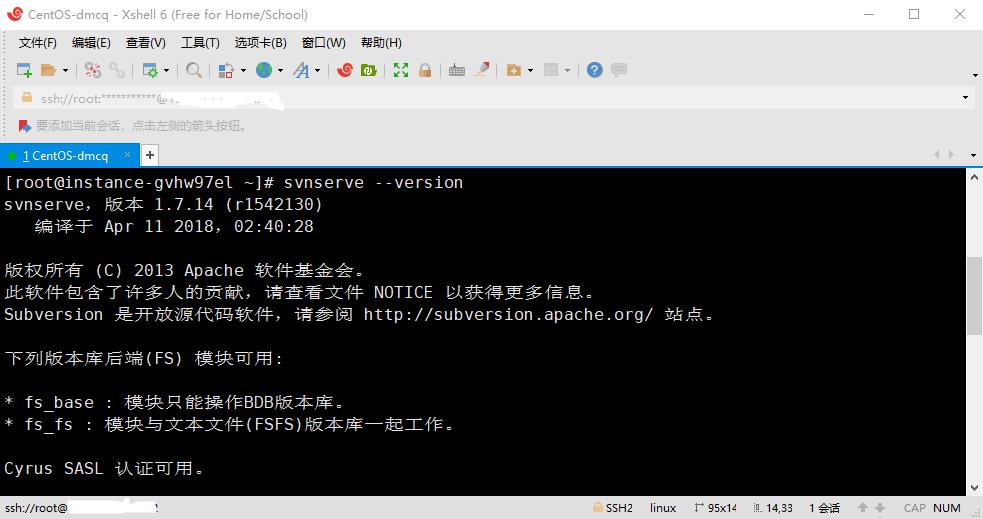Screen dimensions: 983x519
Task: Click the status bar up arrow icon
Action: [x=863, y=508]
